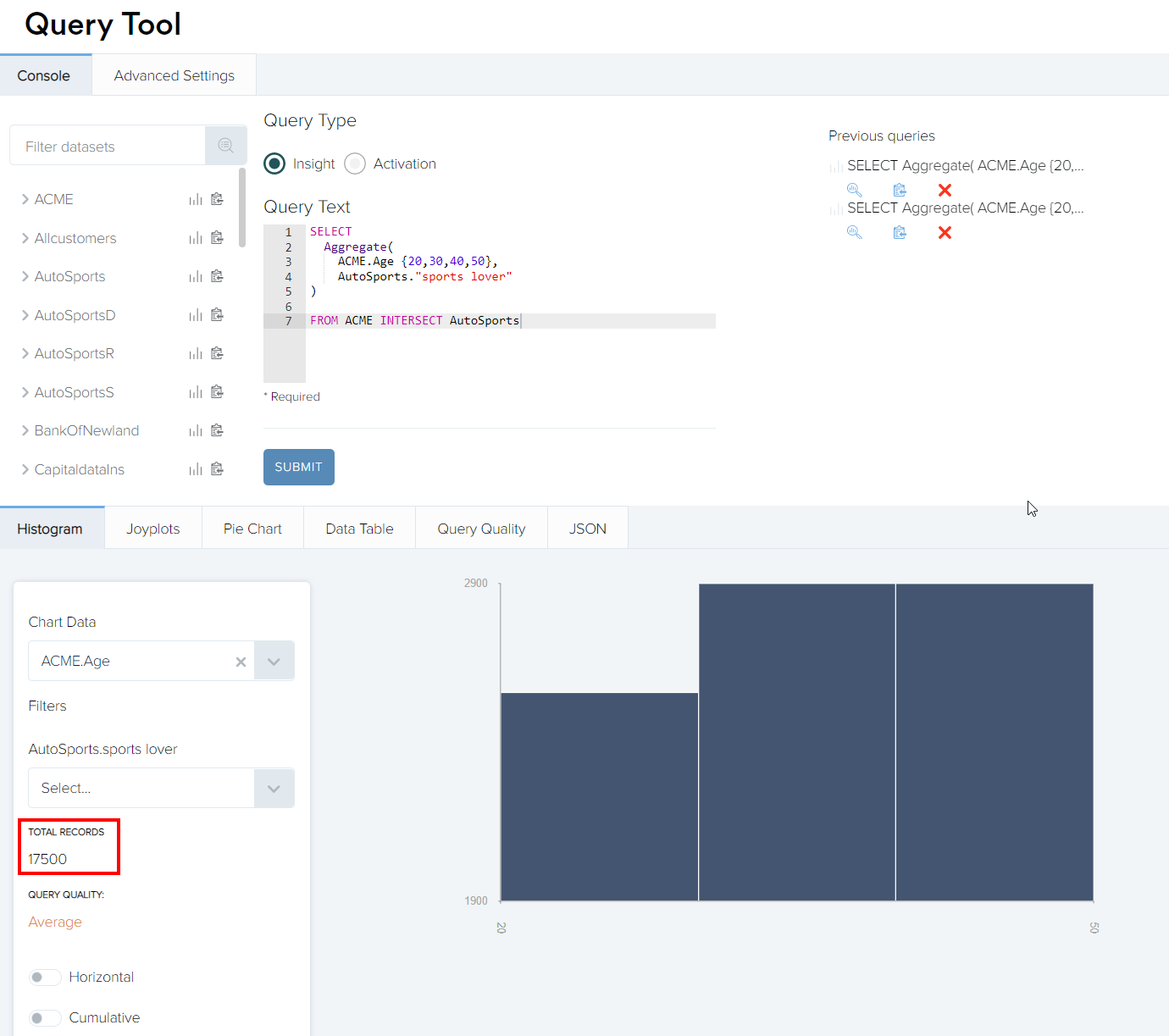Click the dataset list scrollbar
This screenshot has height=1036, width=1169.
[x=242, y=208]
